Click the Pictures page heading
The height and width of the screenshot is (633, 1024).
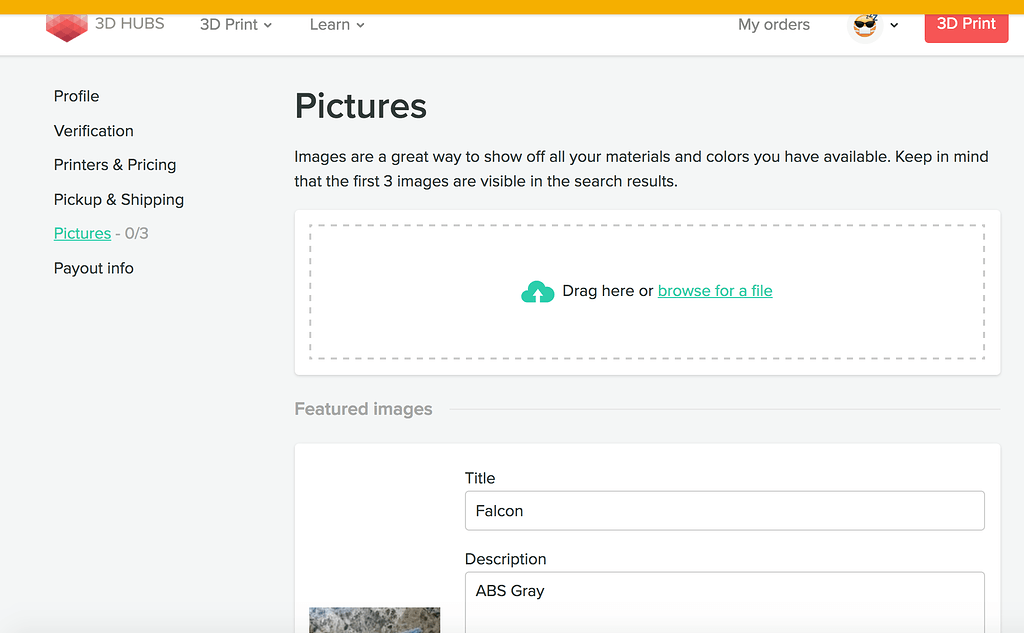[360, 106]
